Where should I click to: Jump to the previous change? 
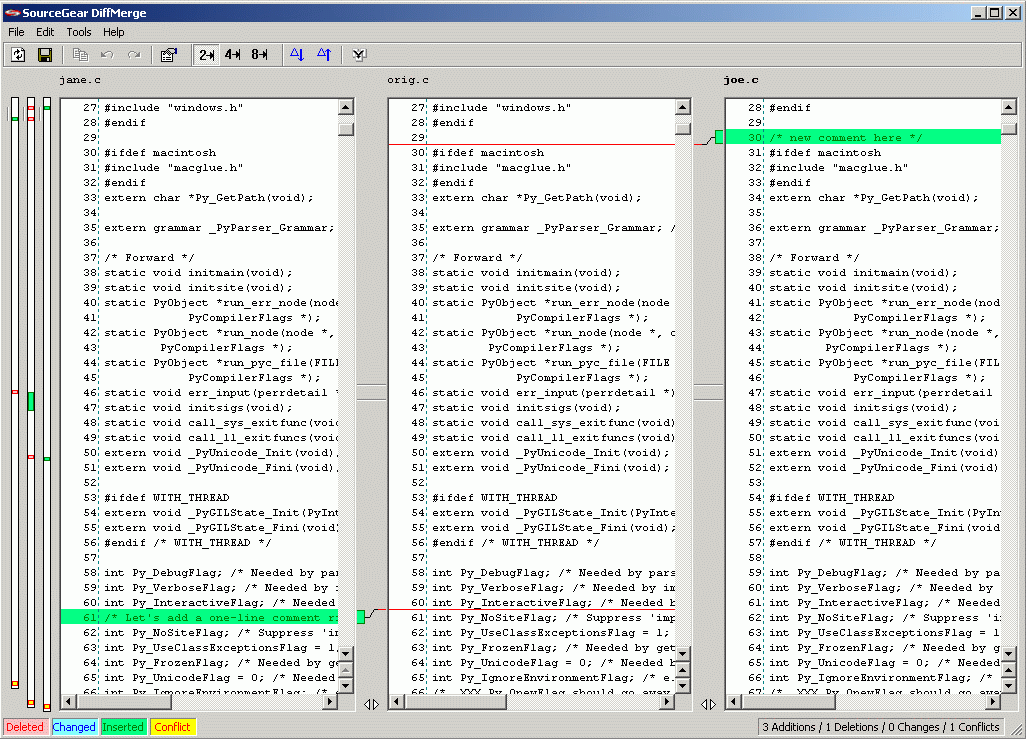click(x=324, y=55)
